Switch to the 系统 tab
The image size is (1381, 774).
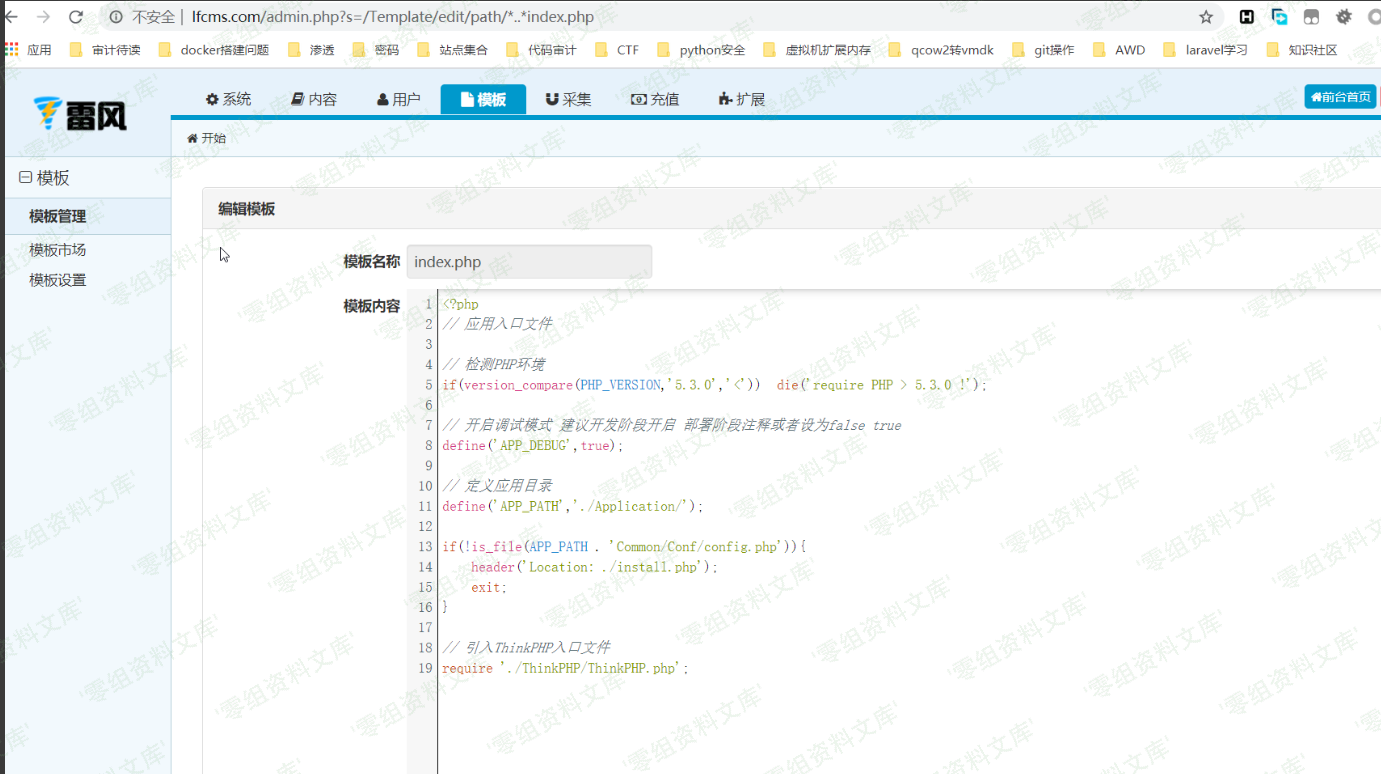pos(228,99)
